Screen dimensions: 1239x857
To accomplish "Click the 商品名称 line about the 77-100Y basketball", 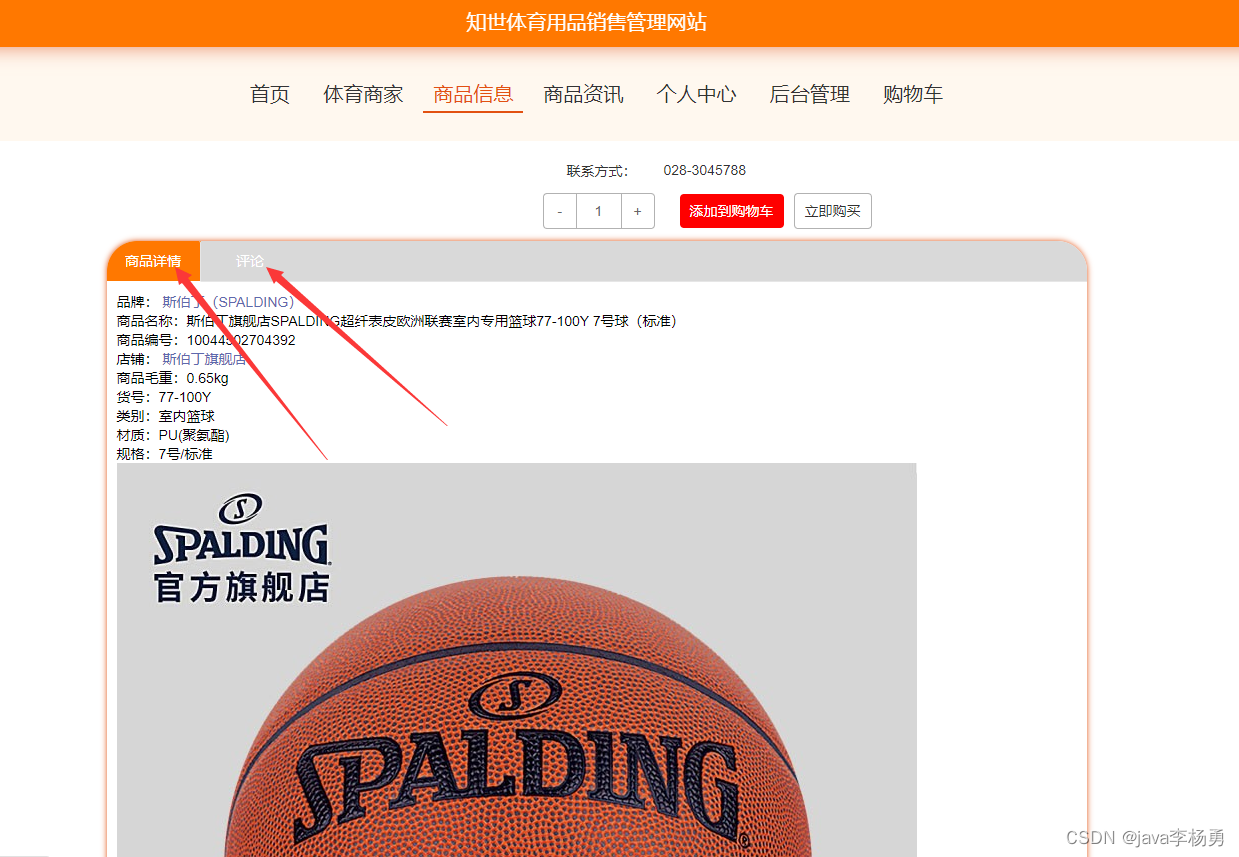I will 397,321.
